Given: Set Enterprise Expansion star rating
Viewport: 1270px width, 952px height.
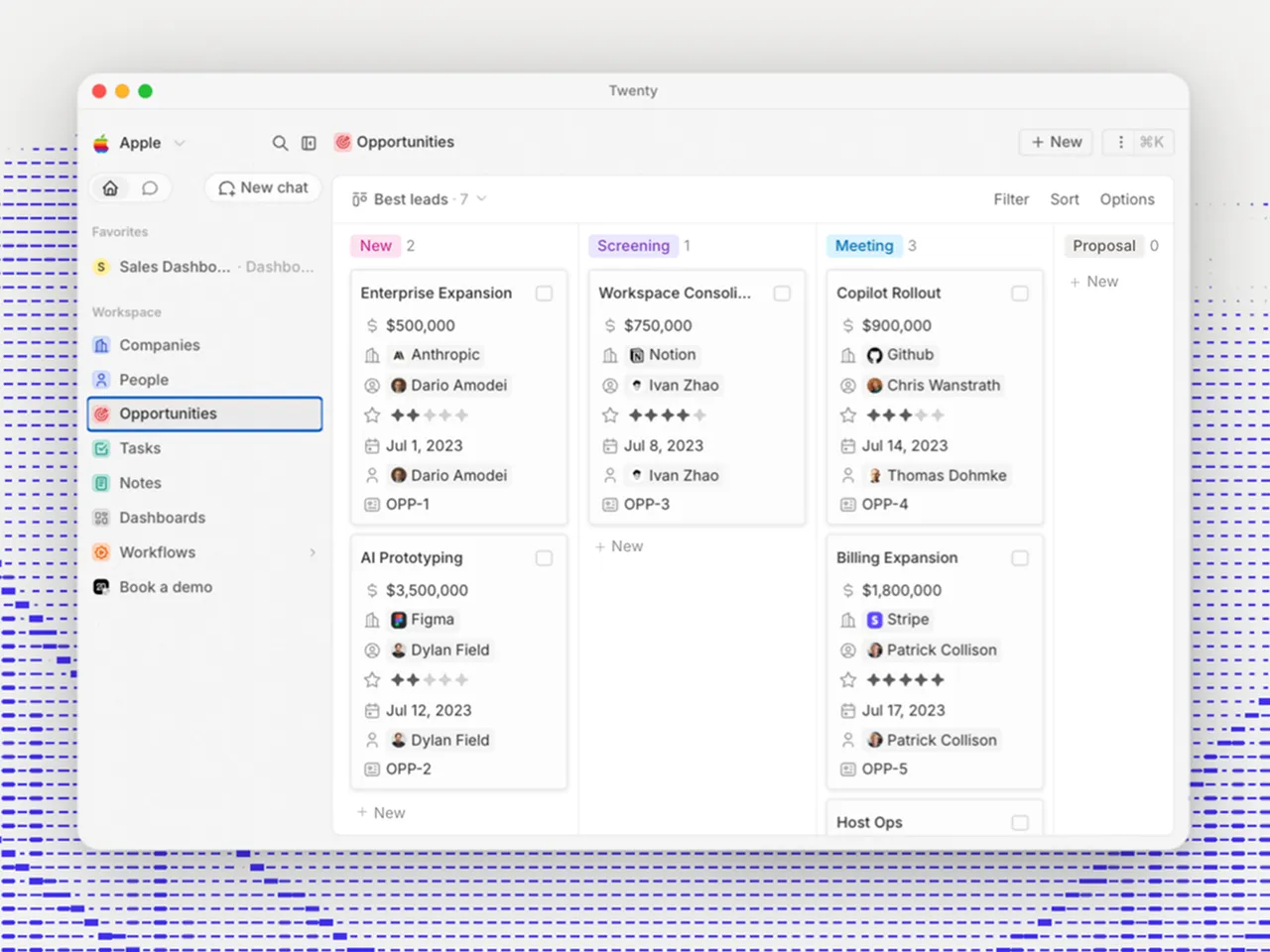Looking at the screenshot, I should click(x=429, y=416).
